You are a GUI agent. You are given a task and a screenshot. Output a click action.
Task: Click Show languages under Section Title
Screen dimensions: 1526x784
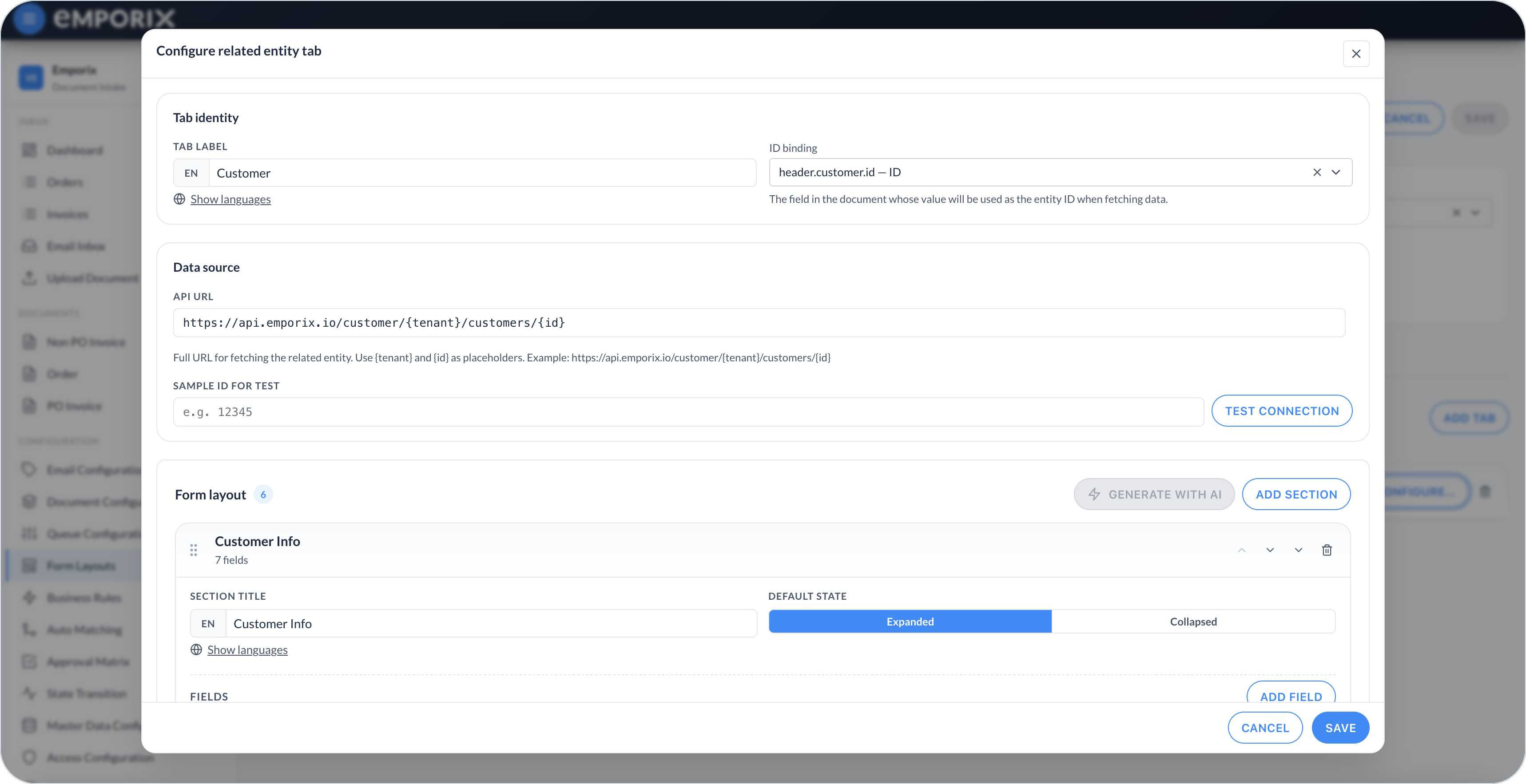[x=247, y=649]
